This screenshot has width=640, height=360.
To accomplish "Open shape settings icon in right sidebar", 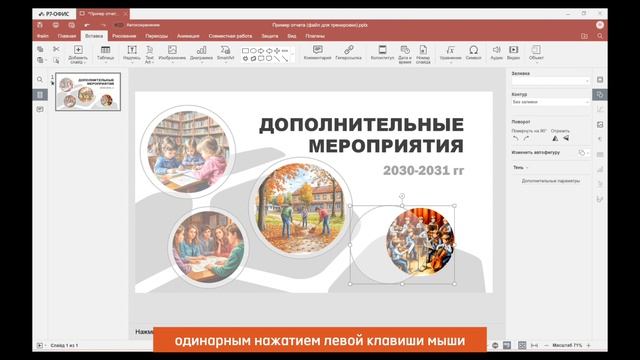I will pos(600,95).
